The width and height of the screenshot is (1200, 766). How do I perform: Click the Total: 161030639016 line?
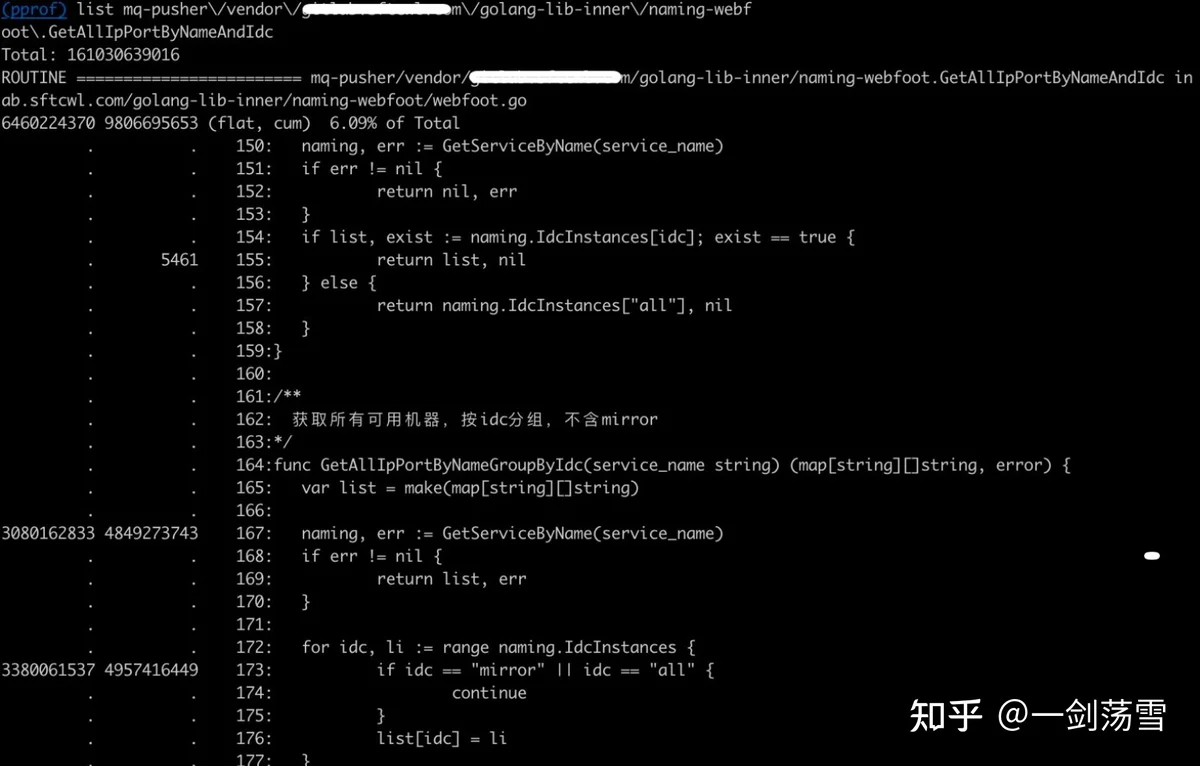(x=90, y=55)
